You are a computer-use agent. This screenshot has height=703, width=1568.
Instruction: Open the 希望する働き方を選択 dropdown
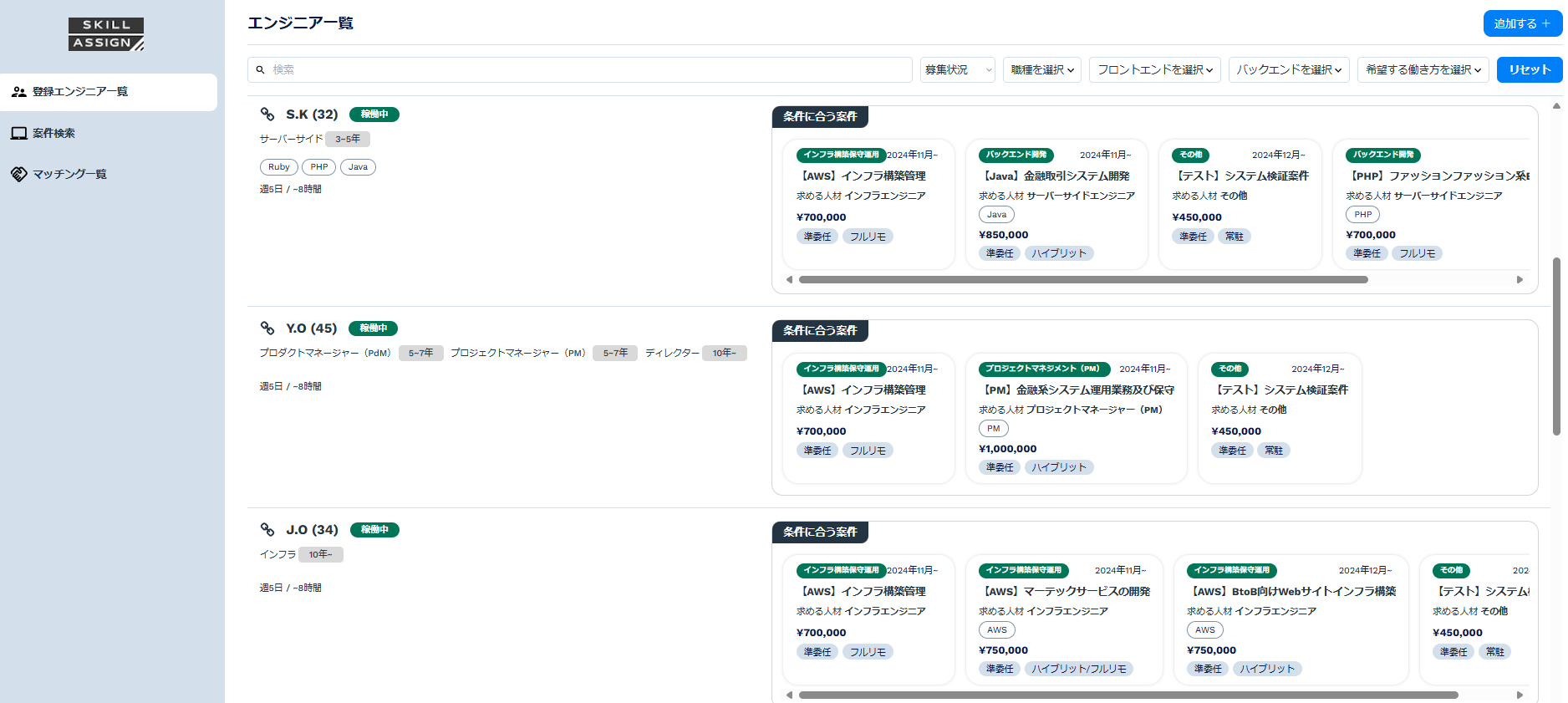(x=1423, y=70)
